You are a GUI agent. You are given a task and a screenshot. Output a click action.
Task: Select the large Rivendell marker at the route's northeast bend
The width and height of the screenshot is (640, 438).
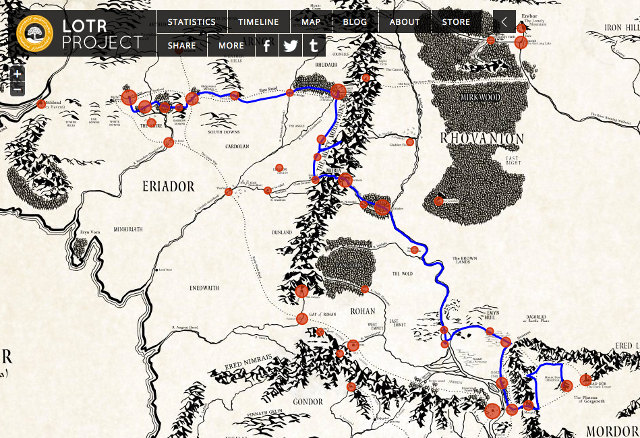coord(338,92)
